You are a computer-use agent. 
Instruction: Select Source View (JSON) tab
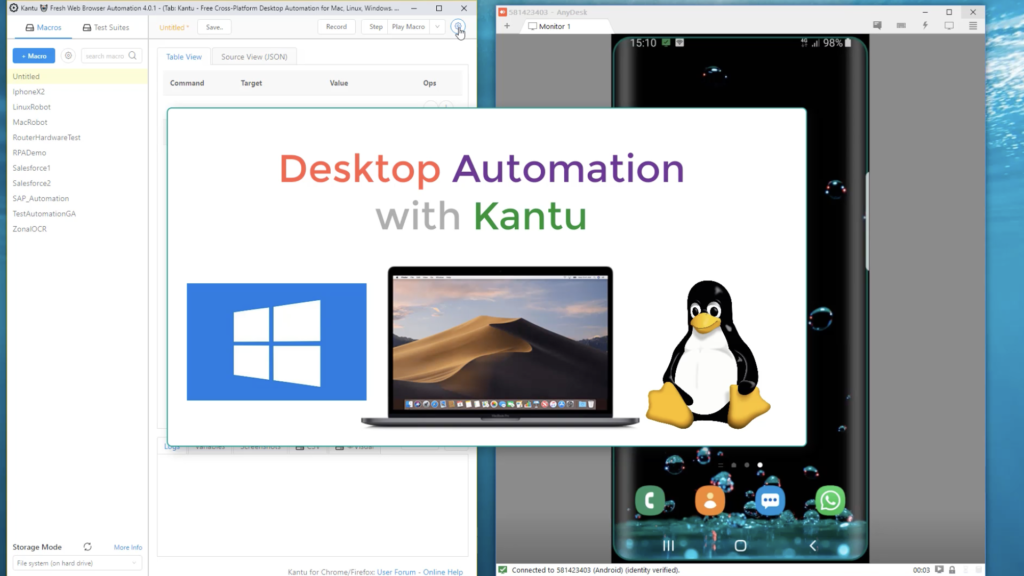tap(254, 57)
